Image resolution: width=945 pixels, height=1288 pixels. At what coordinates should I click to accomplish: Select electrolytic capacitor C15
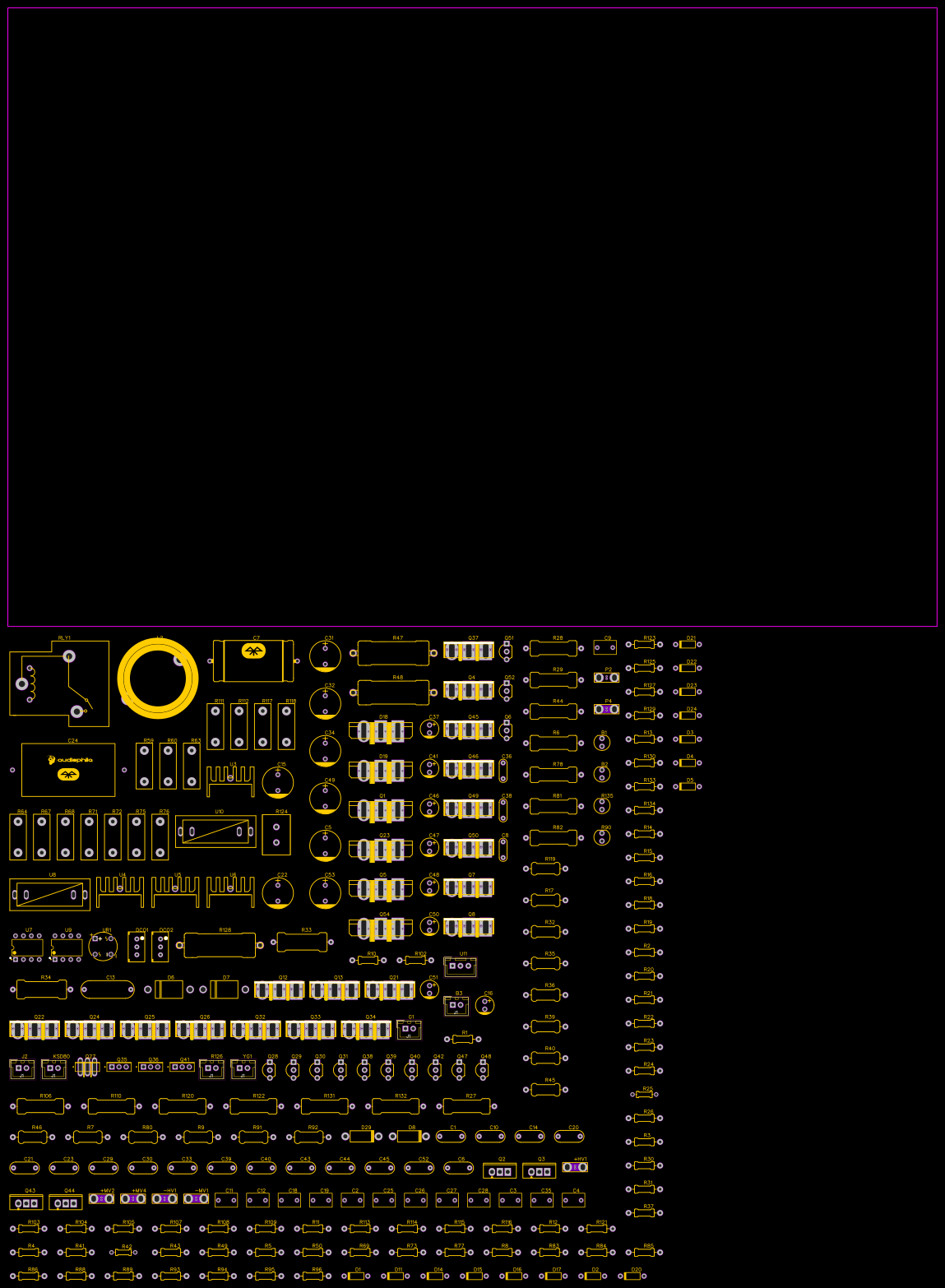pyautogui.click(x=278, y=782)
